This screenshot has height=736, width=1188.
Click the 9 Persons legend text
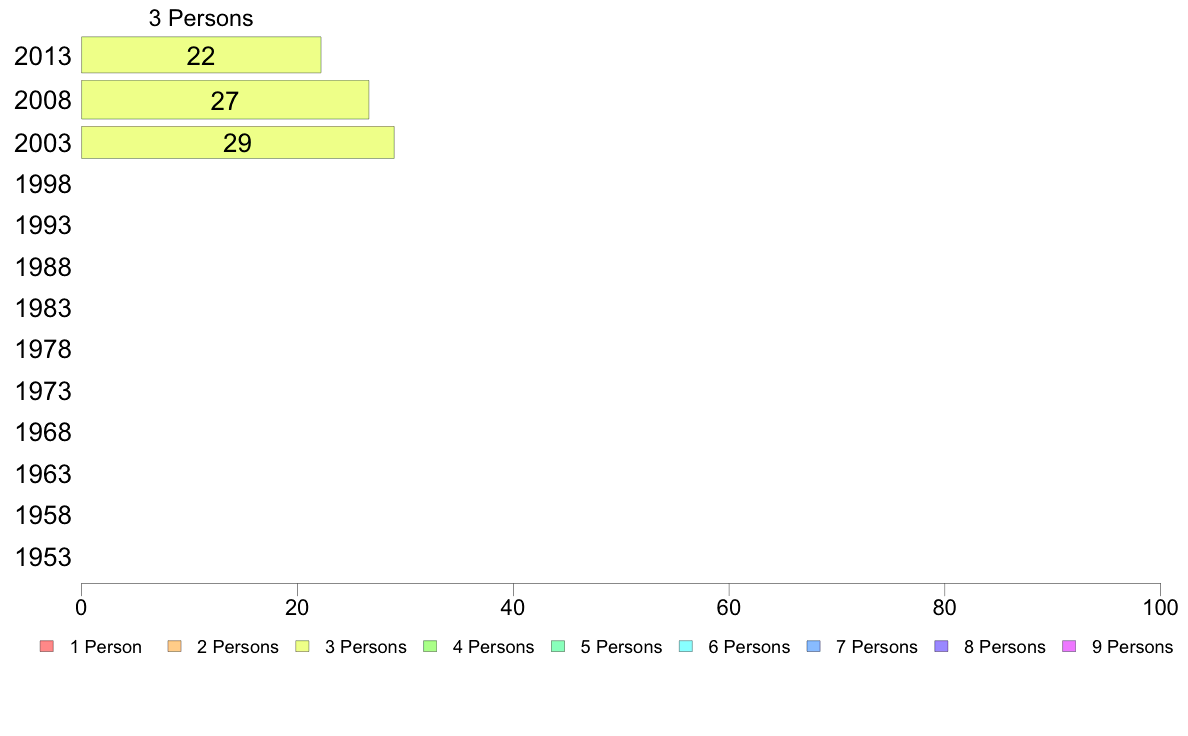coord(1132,647)
